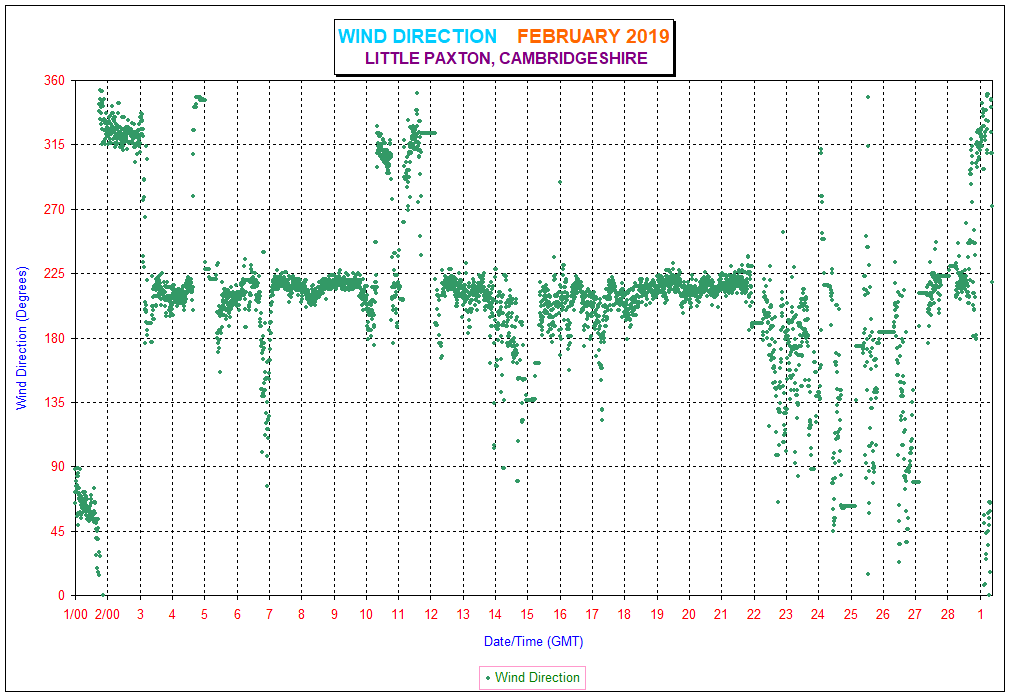Click the x-axis date label "15"
Screen dimensions: 1010x696
[528, 614]
